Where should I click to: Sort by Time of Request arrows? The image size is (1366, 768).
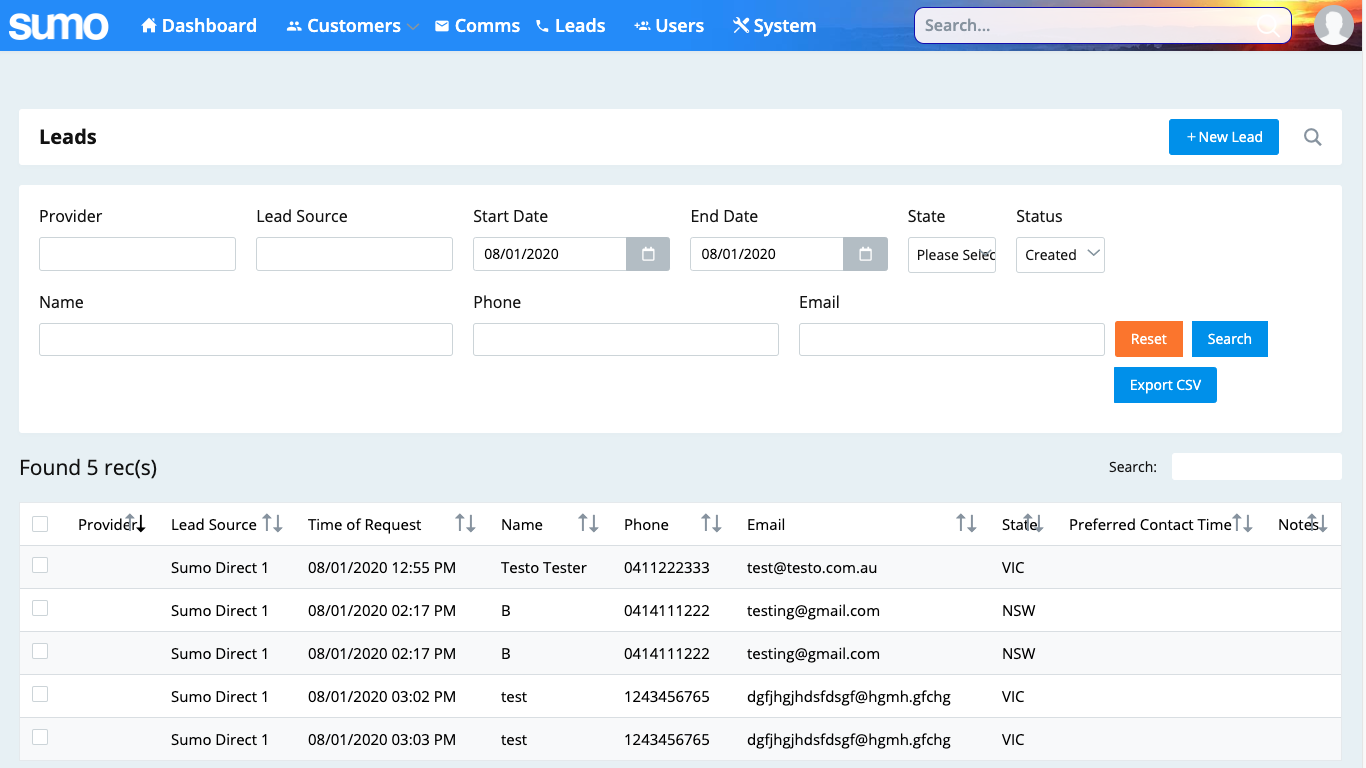[x=466, y=523]
